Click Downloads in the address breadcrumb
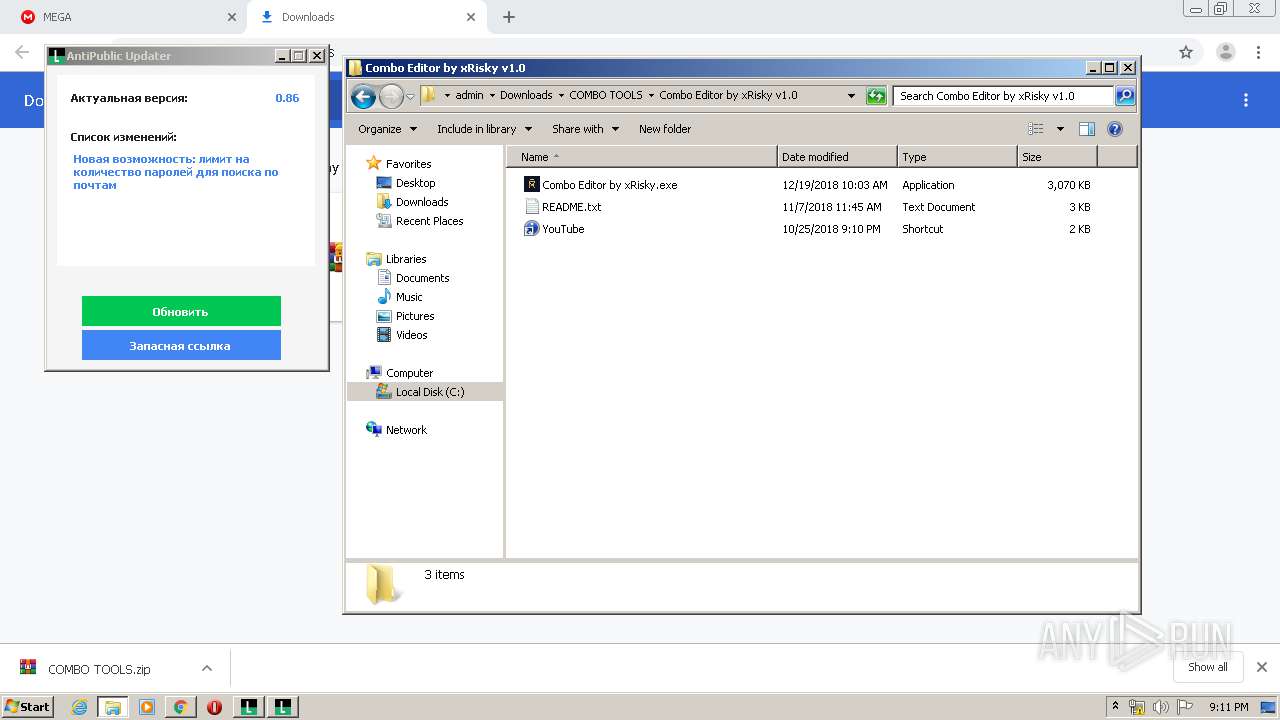The width and height of the screenshot is (1280, 720). coord(526,96)
